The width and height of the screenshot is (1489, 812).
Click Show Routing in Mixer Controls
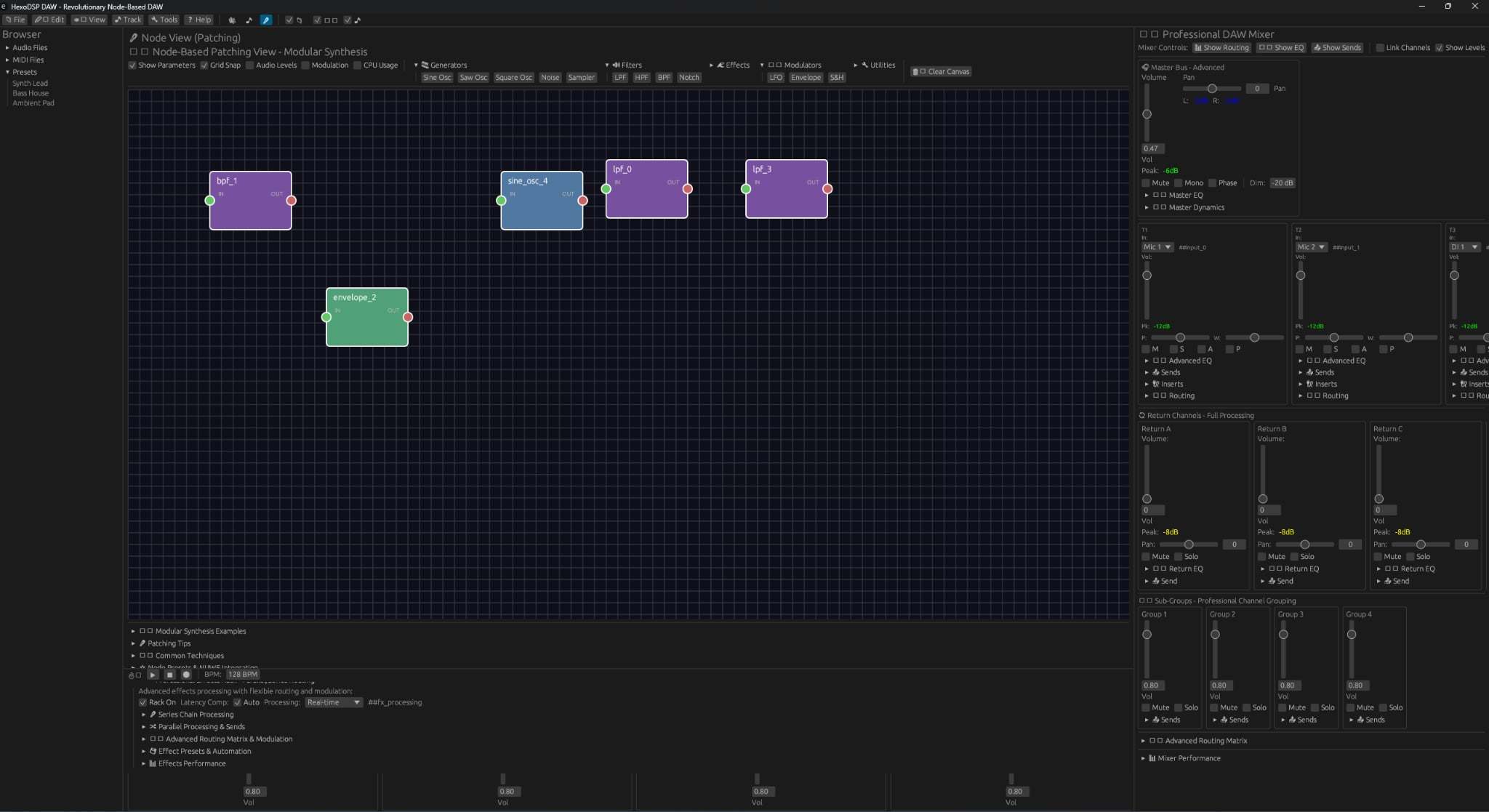pyautogui.click(x=1221, y=47)
